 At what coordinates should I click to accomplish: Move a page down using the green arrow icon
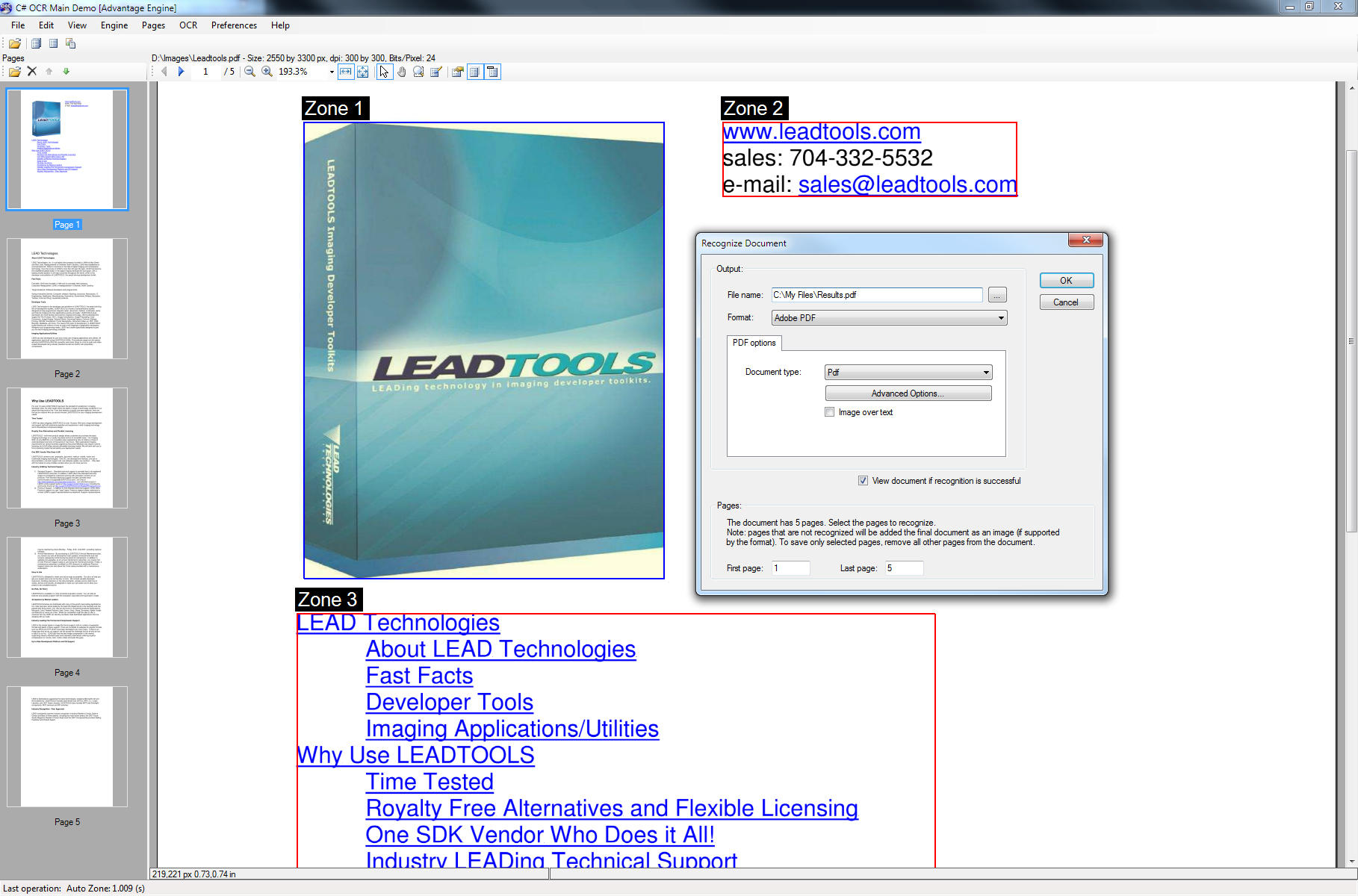point(66,71)
